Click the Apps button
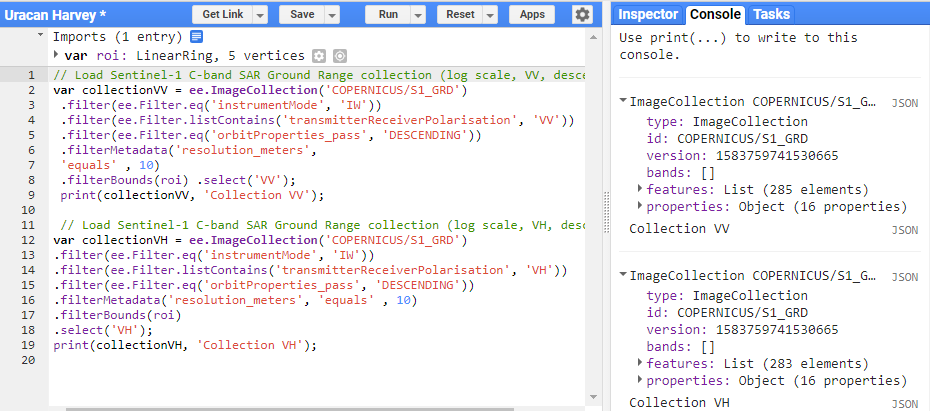Viewport: 930px width, 411px height. pos(532,14)
